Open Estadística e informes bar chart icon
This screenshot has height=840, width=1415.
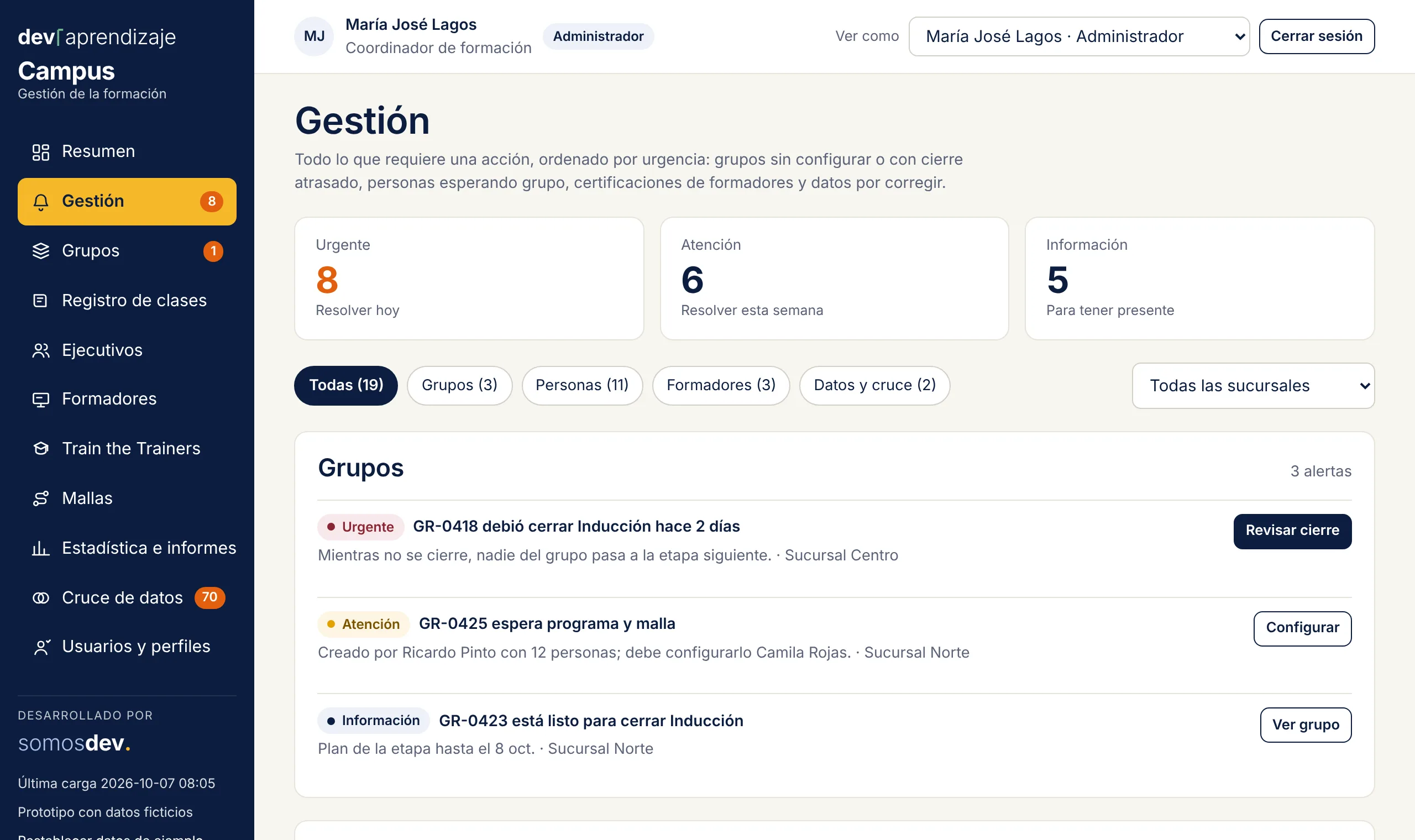41,549
